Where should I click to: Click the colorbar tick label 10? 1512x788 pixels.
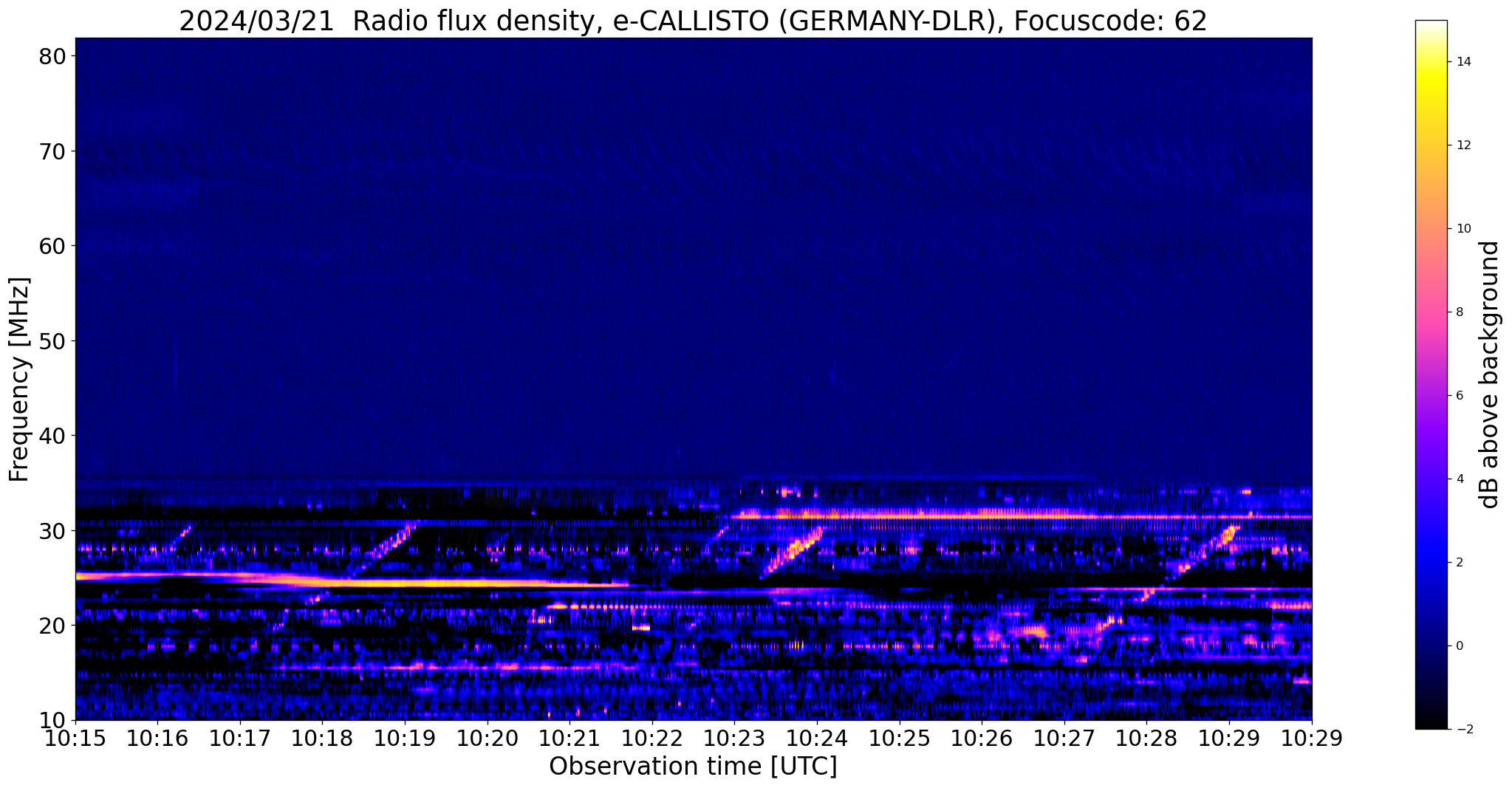1463,229
